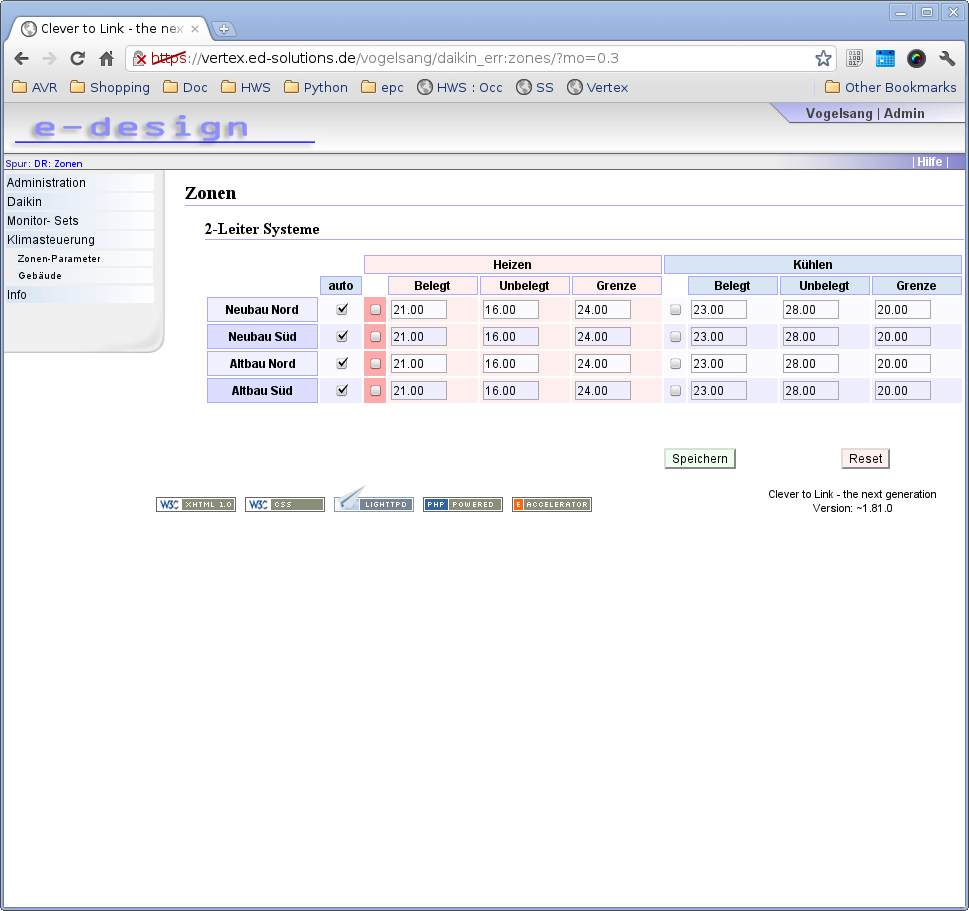Reload the page with refresh icon
The image size is (969, 911).
77,59
